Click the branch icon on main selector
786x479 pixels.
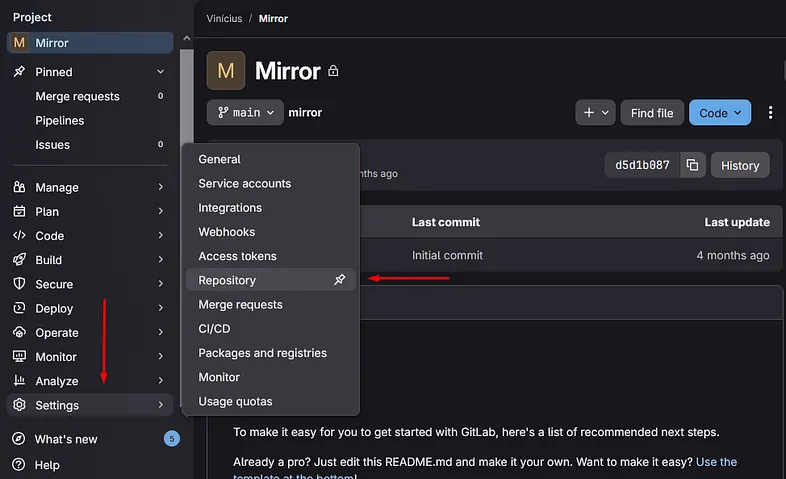tap(223, 112)
